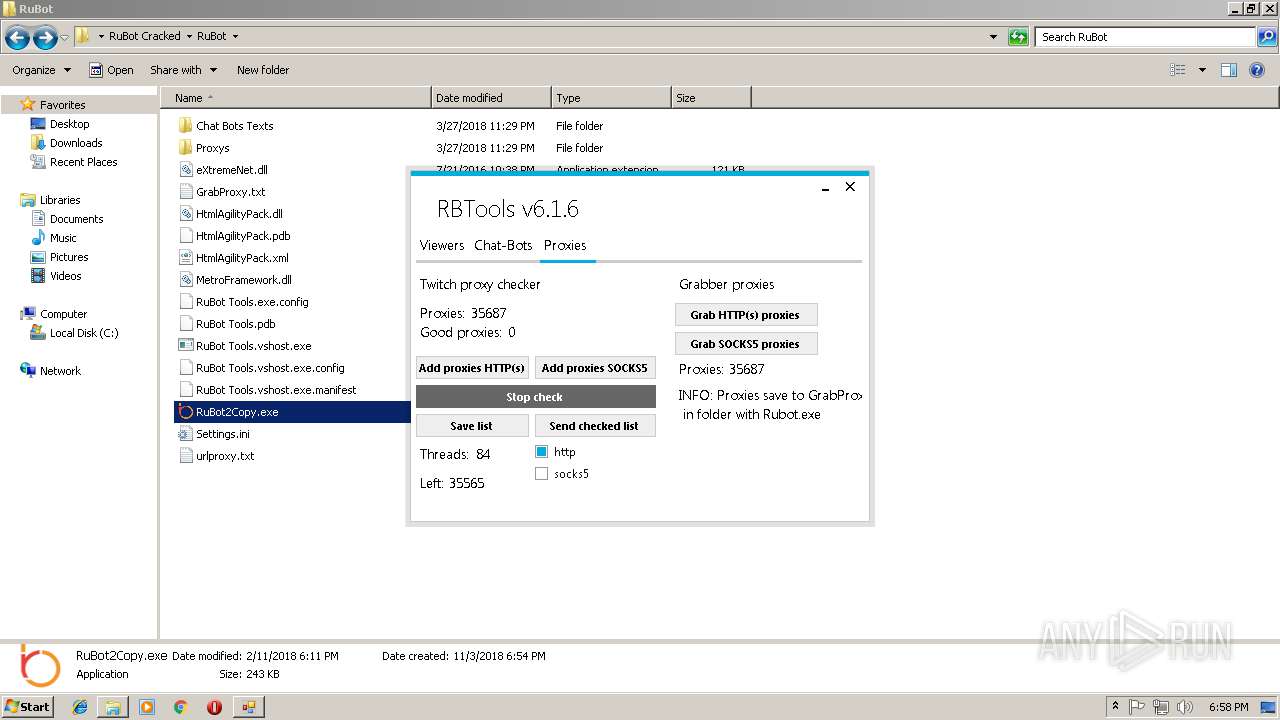
Task: Open Network in navigation pane
Action: [60, 371]
